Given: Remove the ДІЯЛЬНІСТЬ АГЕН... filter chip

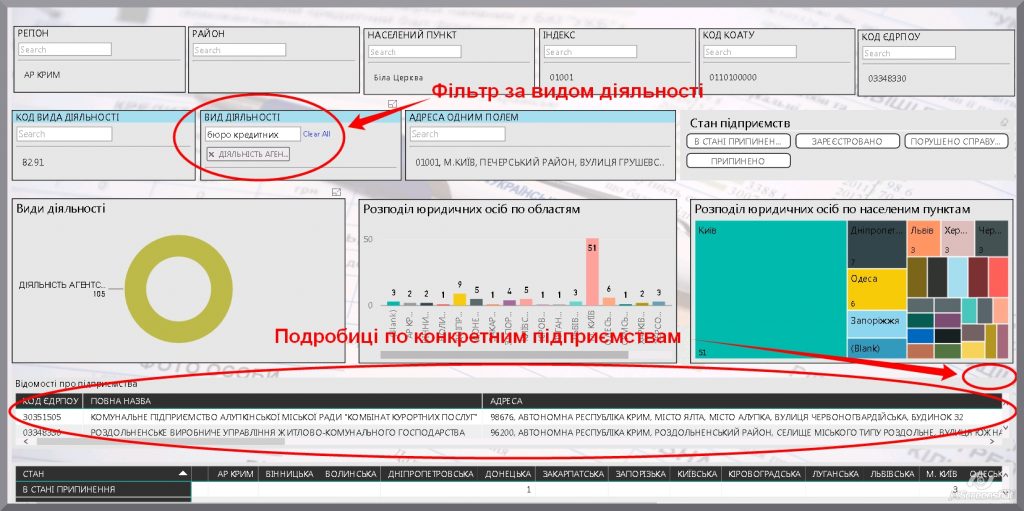Looking at the screenshot, I should (x=212, y=154).
